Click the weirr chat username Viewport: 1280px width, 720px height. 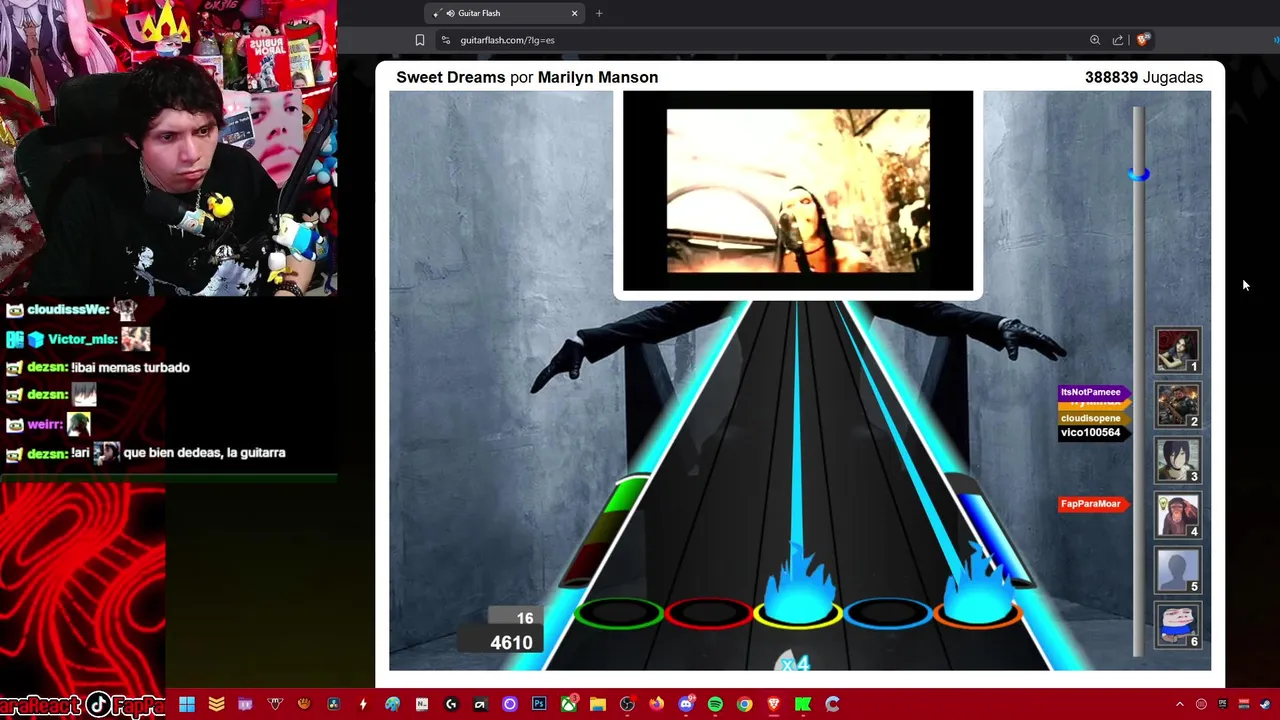(45, 424)
